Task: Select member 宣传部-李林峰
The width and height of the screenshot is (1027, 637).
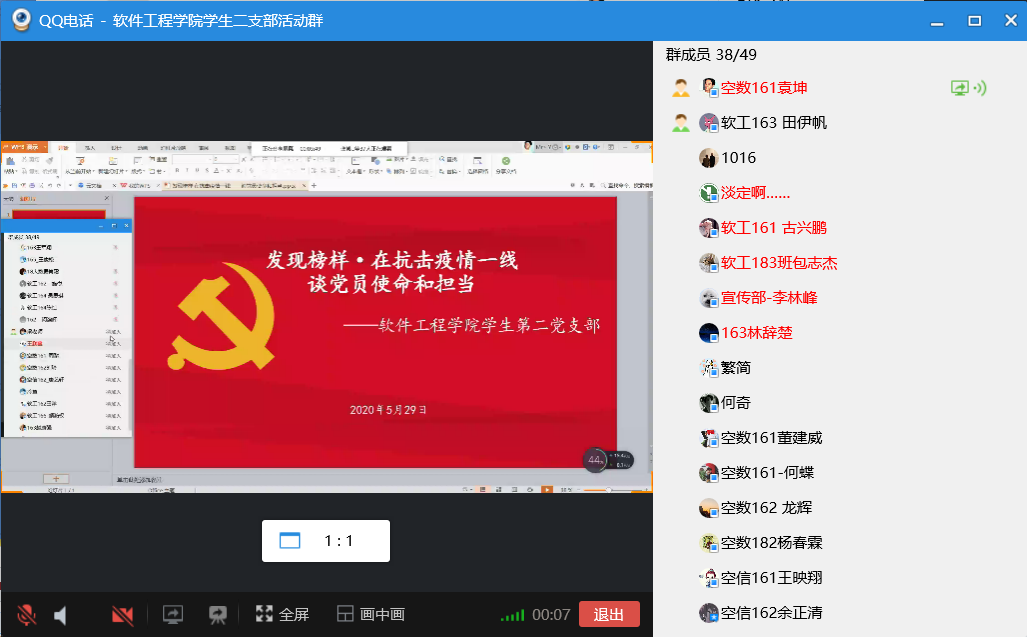Action: [x=769, y=298]
